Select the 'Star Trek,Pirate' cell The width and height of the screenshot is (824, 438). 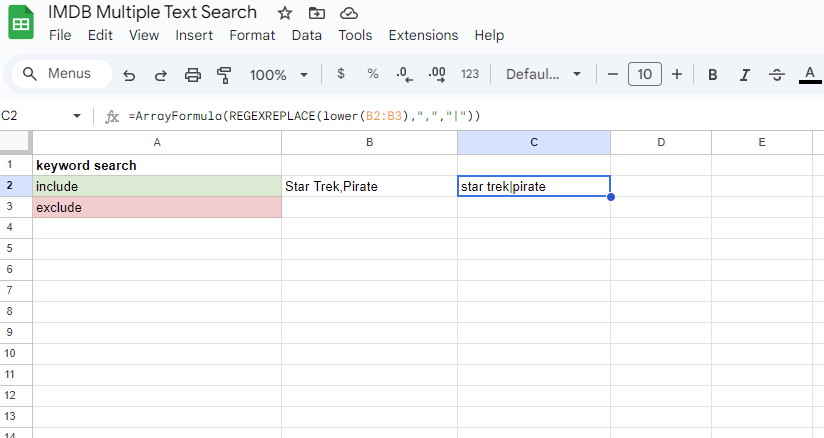point(369,186)
